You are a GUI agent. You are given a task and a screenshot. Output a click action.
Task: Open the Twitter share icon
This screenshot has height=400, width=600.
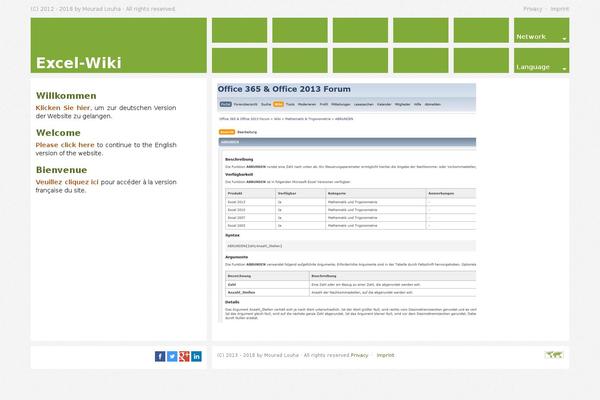(x=172, y=356)
